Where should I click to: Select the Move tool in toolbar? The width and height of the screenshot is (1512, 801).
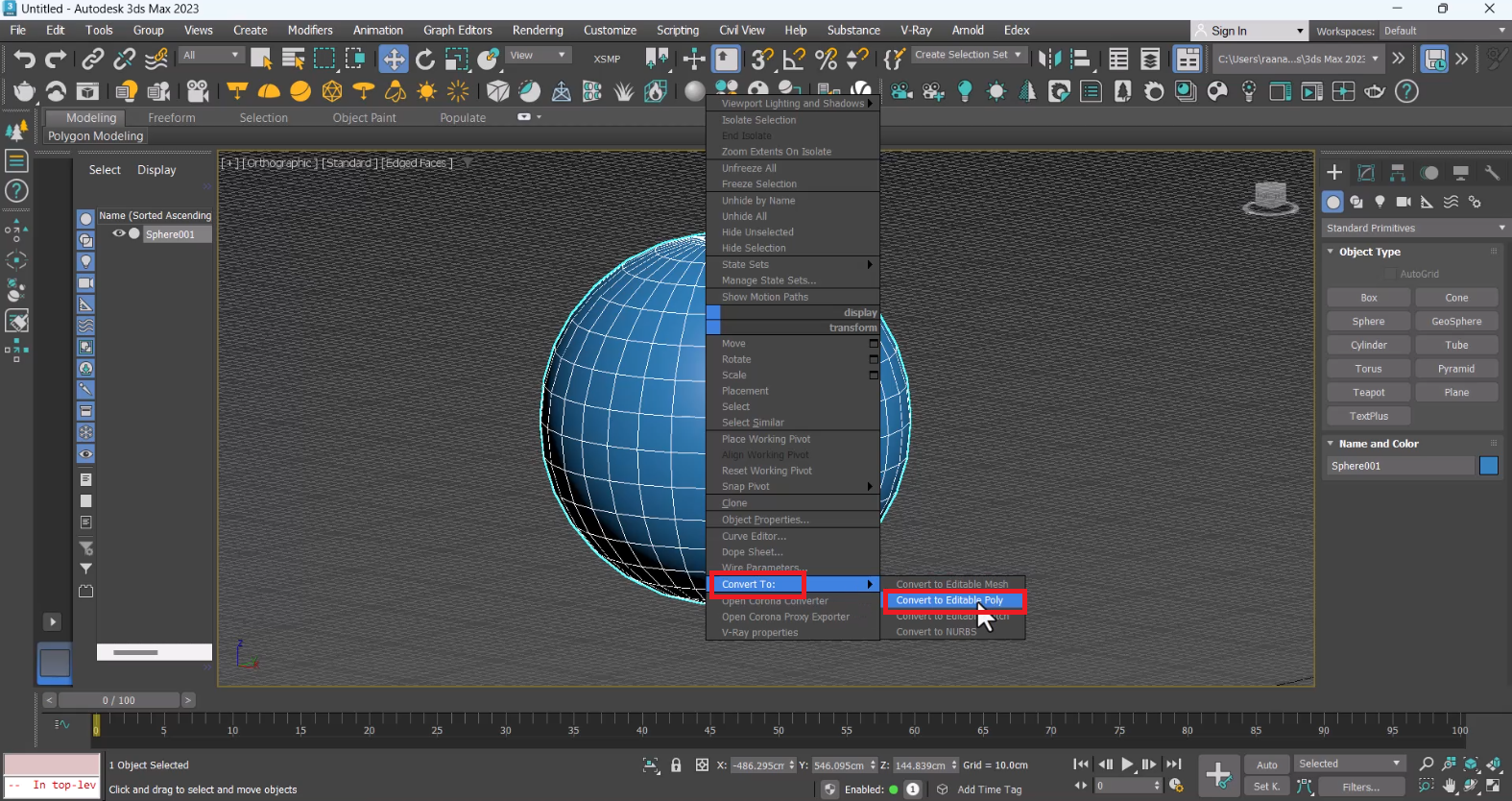[x=394, y=60]
